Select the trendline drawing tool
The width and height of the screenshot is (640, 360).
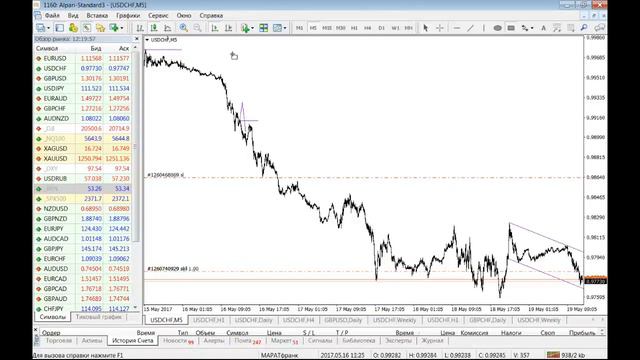tap(470, 28)
